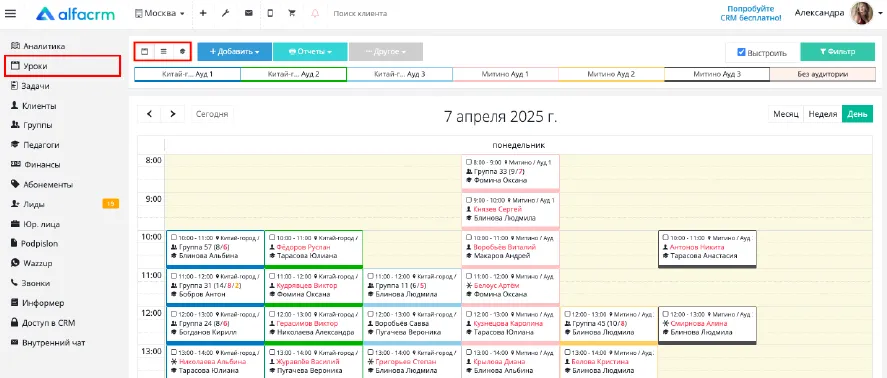
Task: Check the Князев Сергей lesson checkbox
Action: [468, 200]
